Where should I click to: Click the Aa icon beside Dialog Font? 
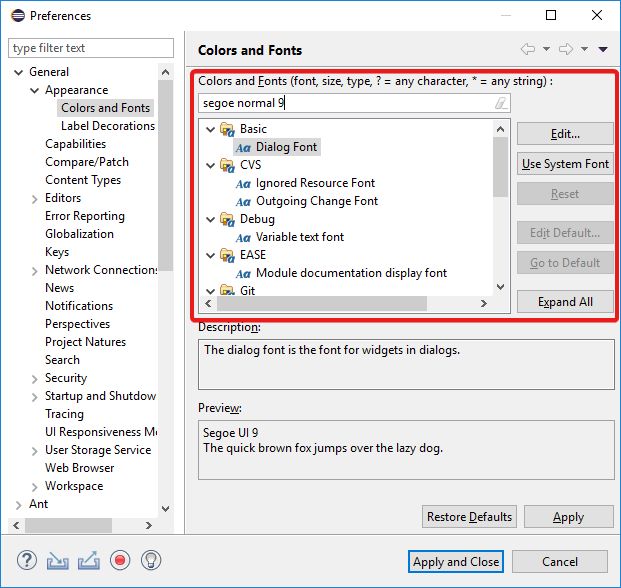click(x=243, y=148)
